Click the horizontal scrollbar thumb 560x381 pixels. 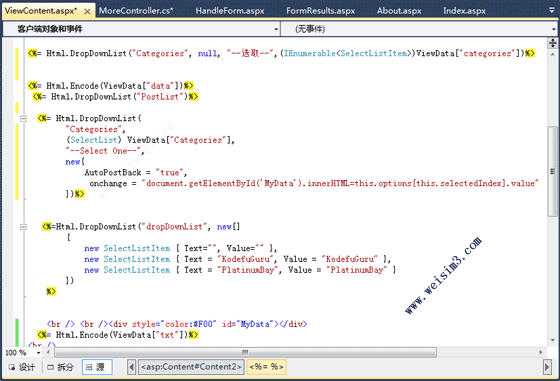tap(245, 352)
